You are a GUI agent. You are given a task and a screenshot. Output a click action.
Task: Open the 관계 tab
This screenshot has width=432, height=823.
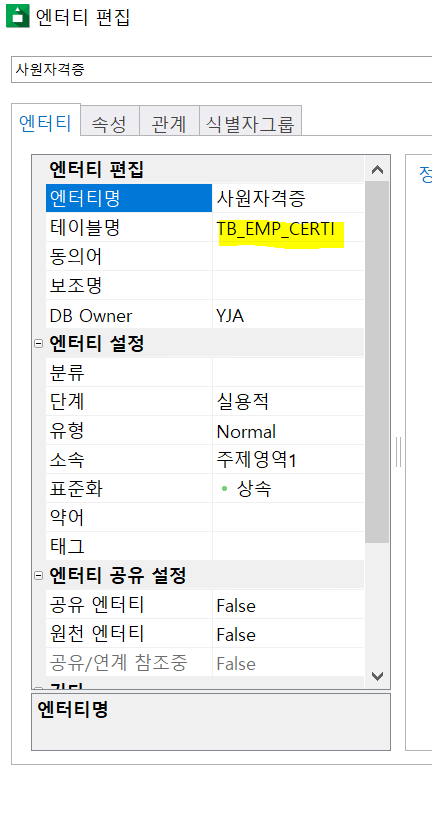point(169,122)
